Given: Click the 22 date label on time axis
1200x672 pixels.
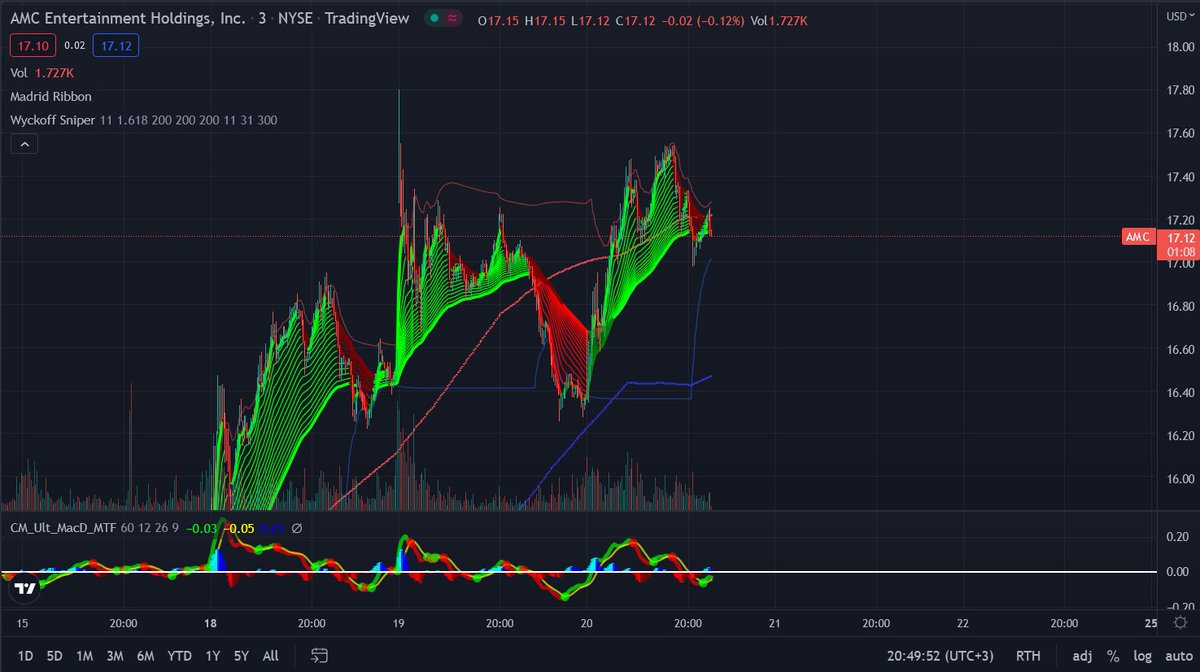Looking at the screenshot, I should (963, 622).
